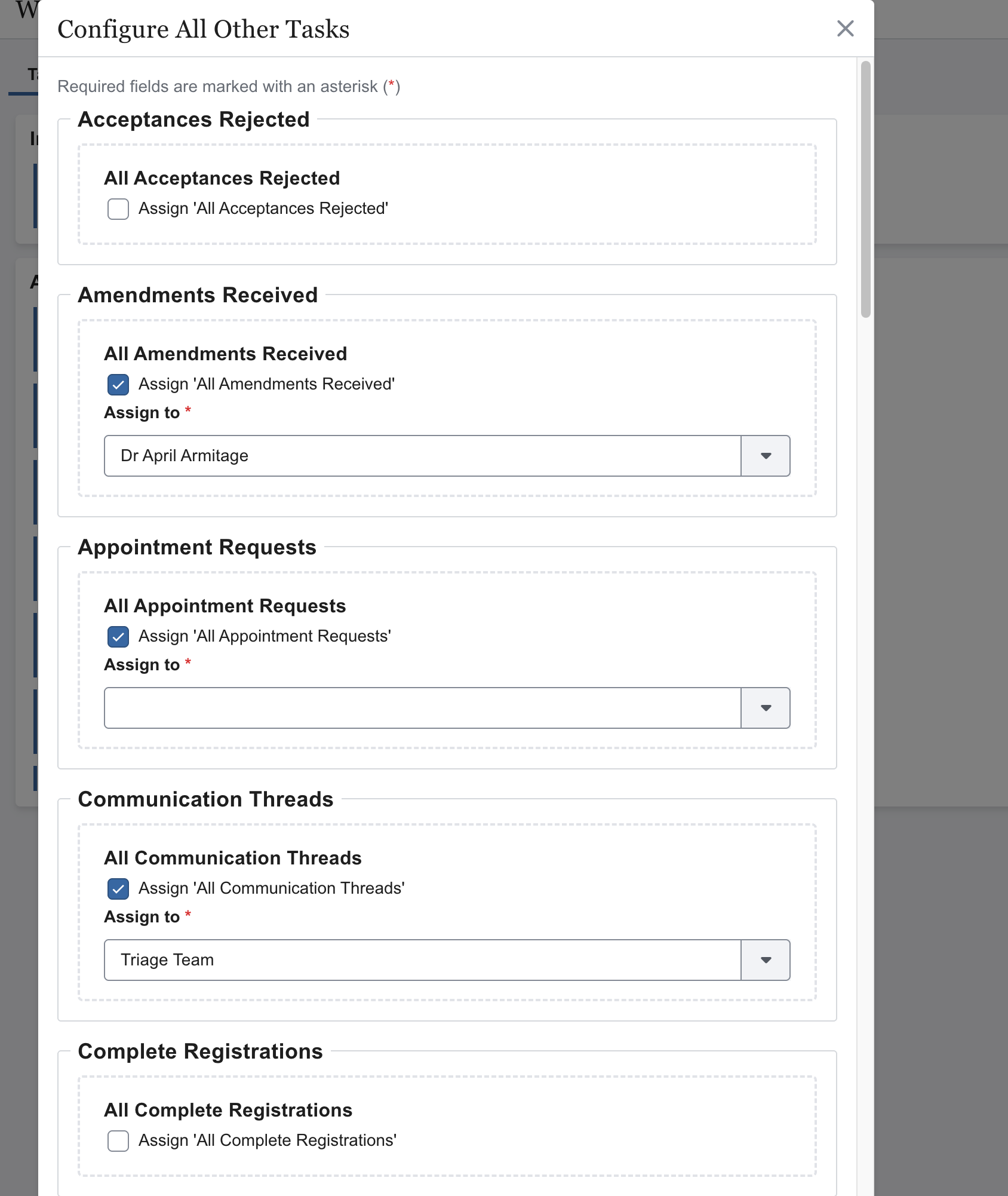Screen dimensions: 1008x1196
Task: Open dropdown arrow beside Triage Team
Action: 766,960
